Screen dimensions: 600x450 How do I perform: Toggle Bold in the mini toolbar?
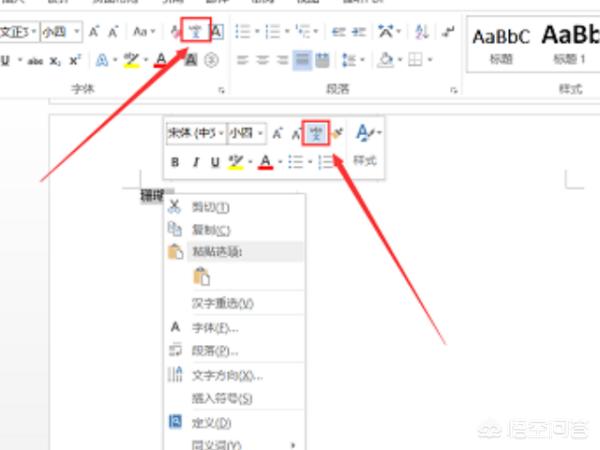point(175,162)
